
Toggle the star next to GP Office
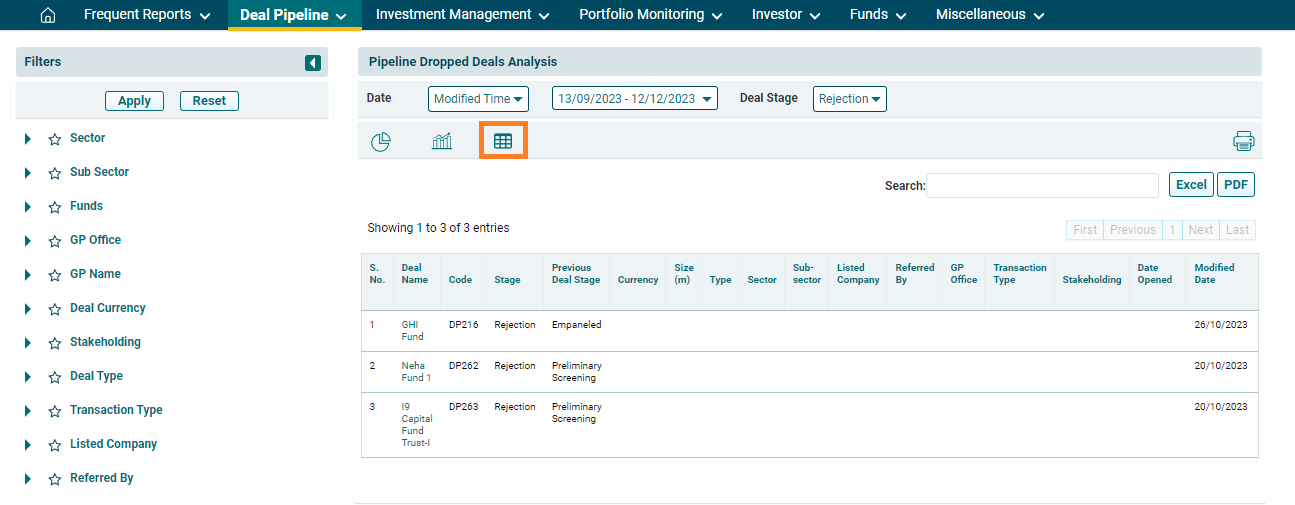click(55, 241)
